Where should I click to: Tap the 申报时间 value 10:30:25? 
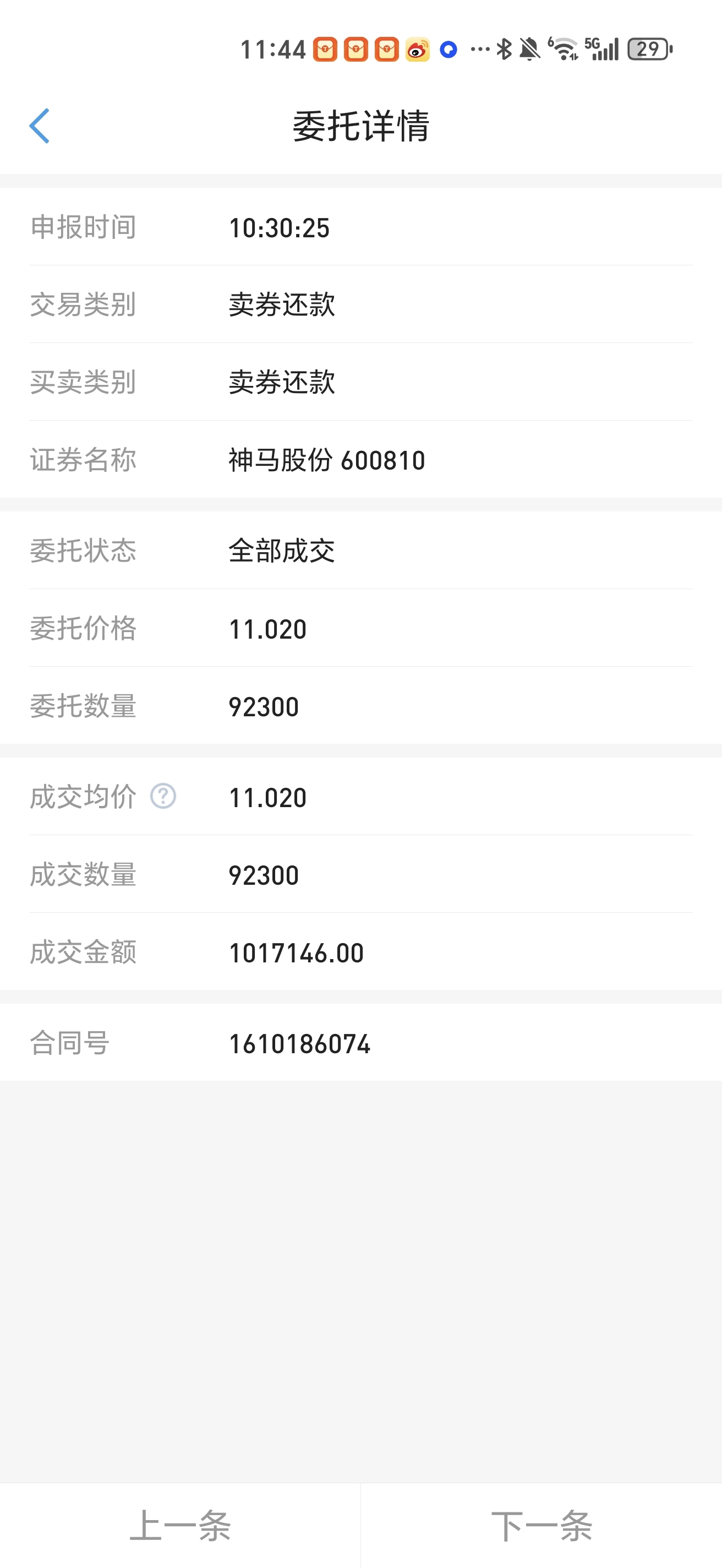[278, 228]
